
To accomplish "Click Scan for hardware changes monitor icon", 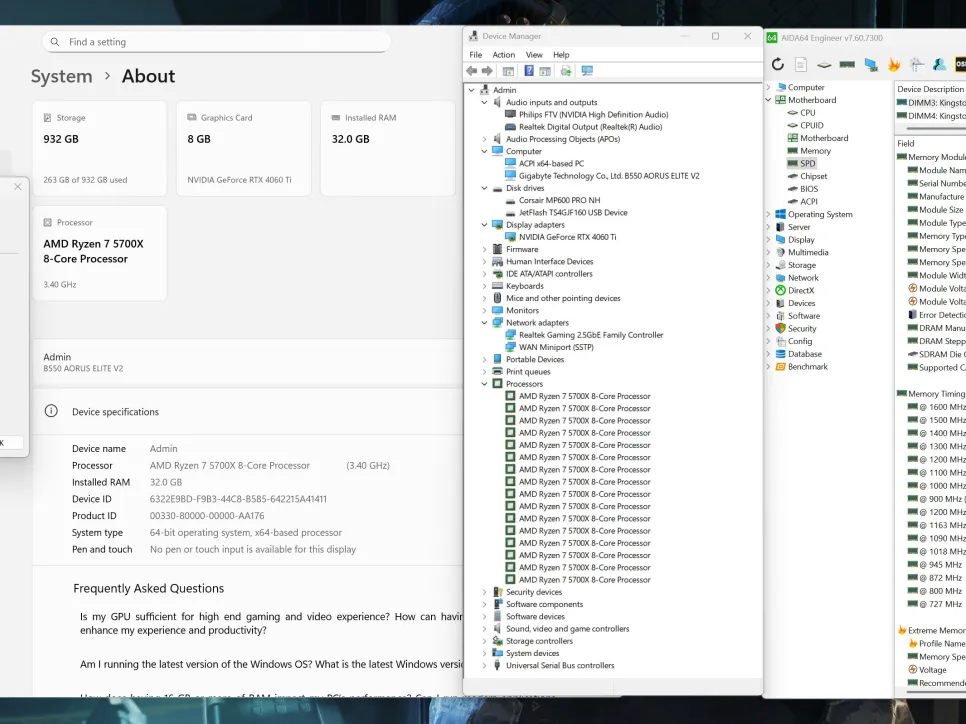I will tap(587, 71).
